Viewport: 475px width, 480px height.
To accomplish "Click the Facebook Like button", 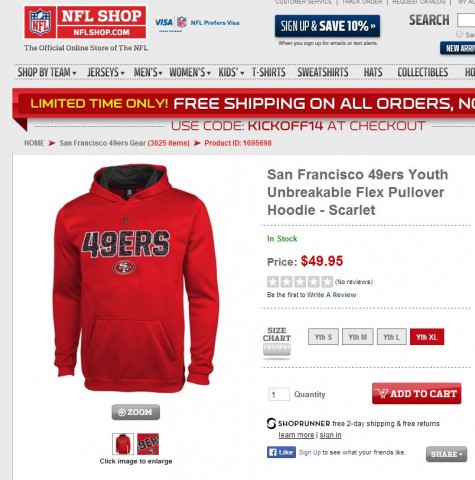I will (x=281, y=452).
